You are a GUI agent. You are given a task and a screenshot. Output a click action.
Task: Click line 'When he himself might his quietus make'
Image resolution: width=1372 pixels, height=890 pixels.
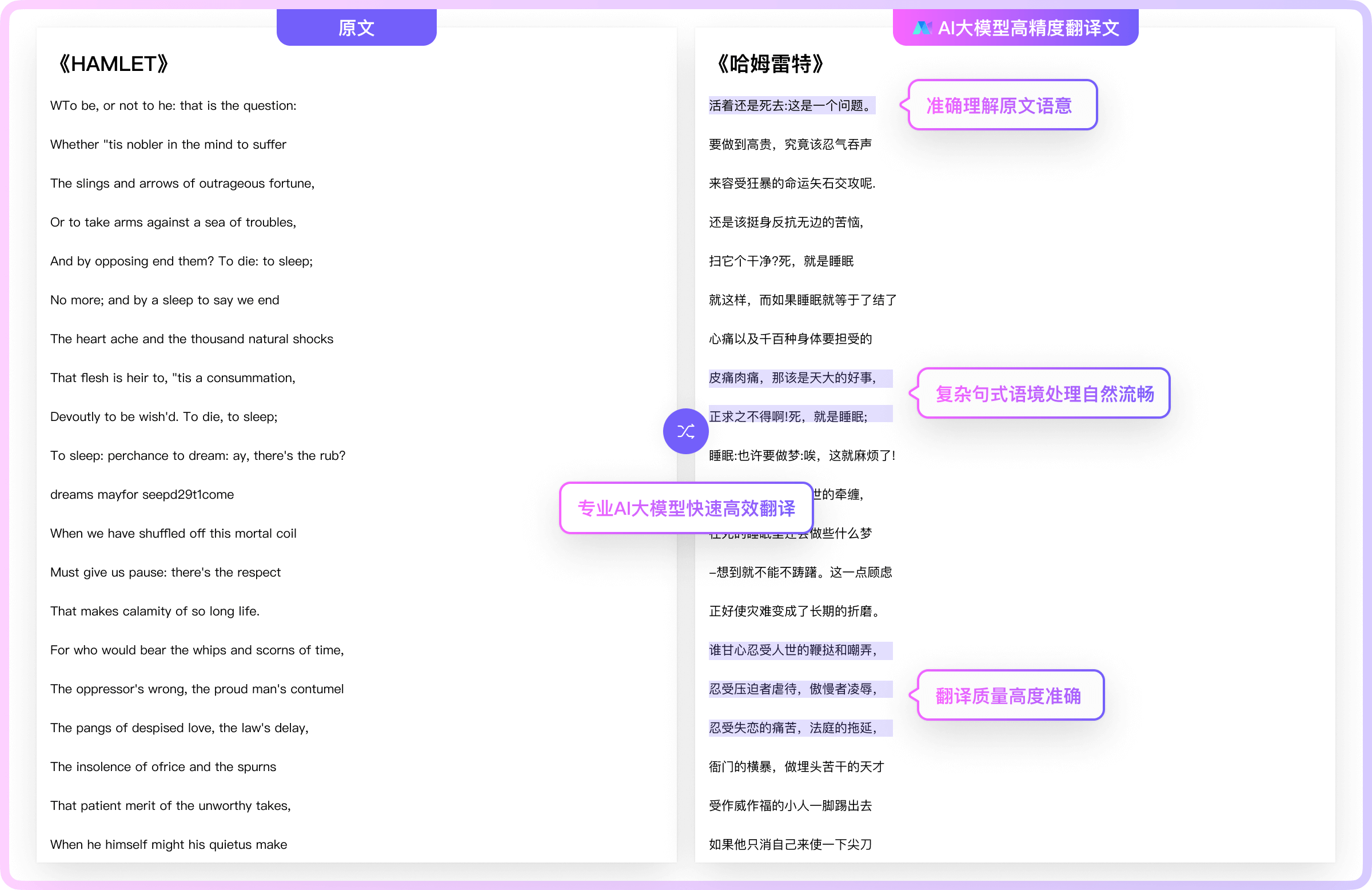(168, 844)
